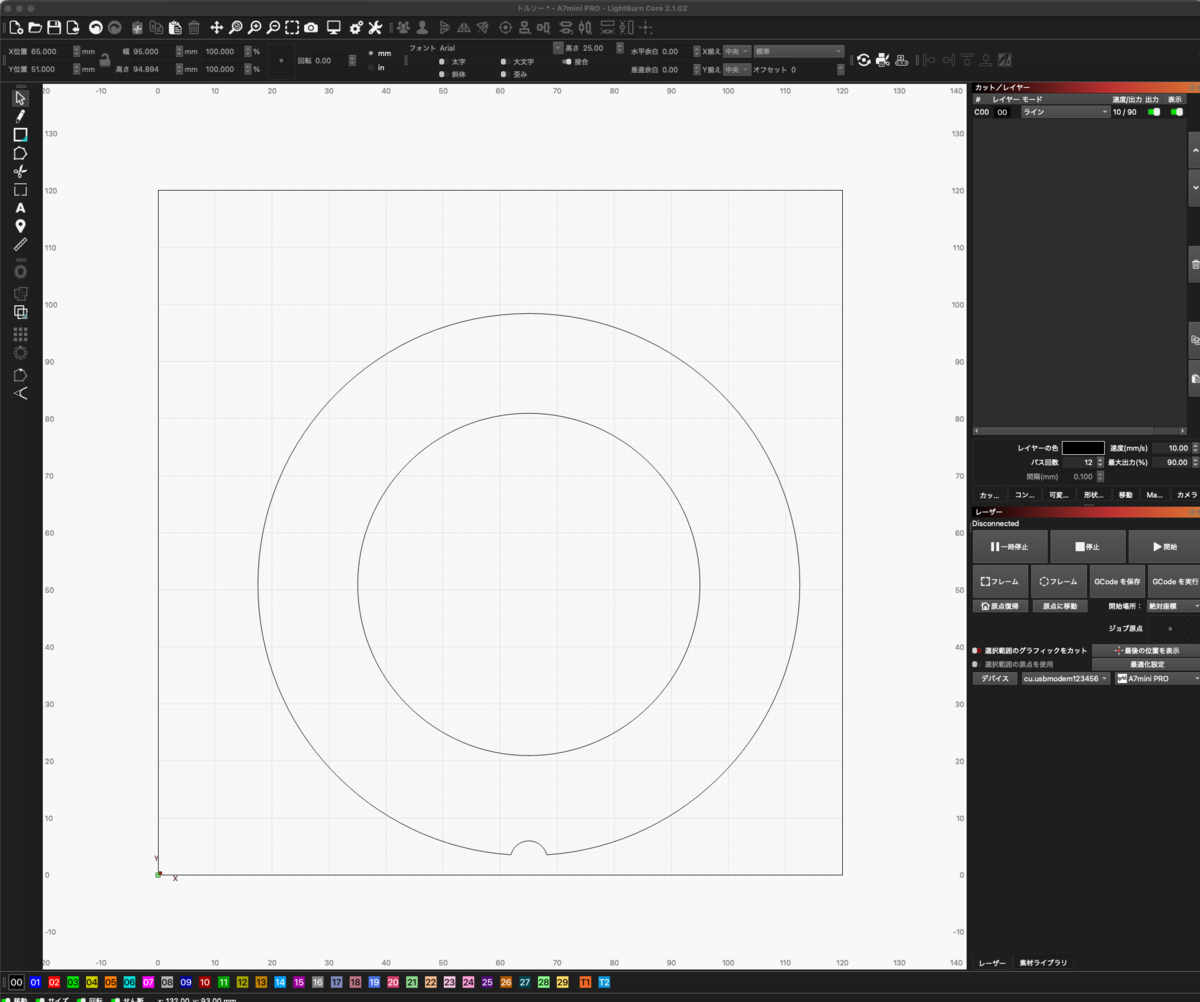Click the move laser to center icon

click(505, 27)
